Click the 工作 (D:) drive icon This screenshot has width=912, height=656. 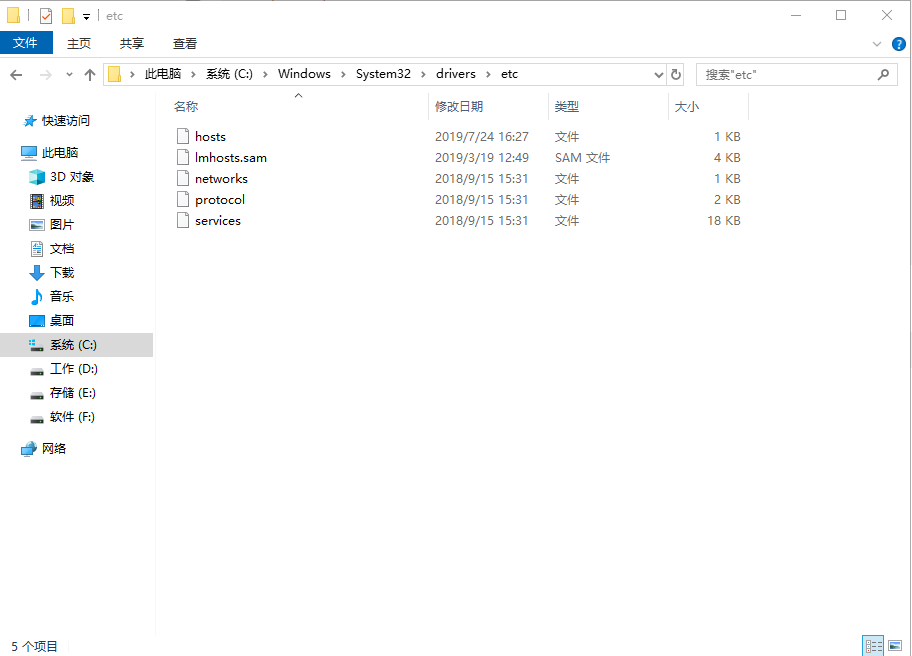click(x=37, y=371)
